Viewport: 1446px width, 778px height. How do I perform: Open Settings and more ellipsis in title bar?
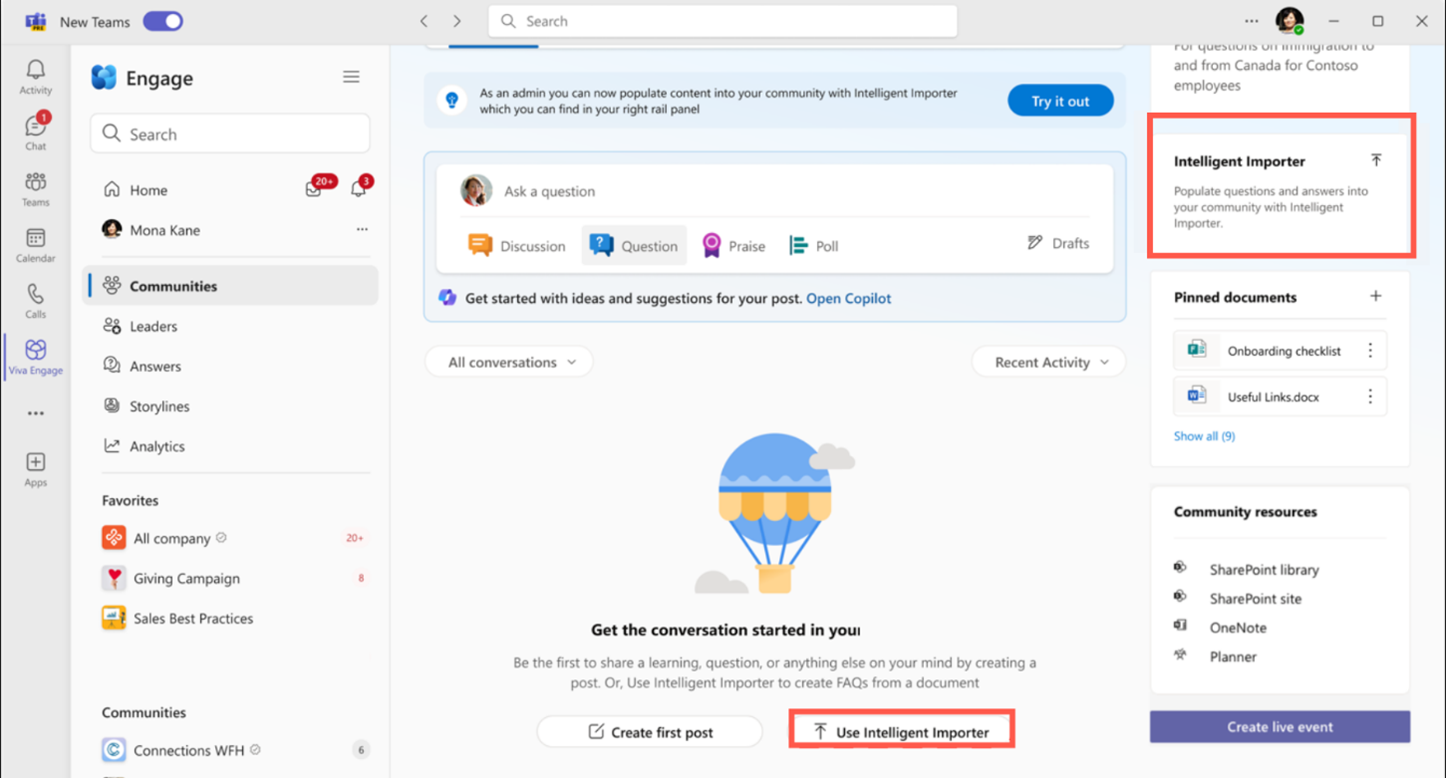(x=1251, y=21)
